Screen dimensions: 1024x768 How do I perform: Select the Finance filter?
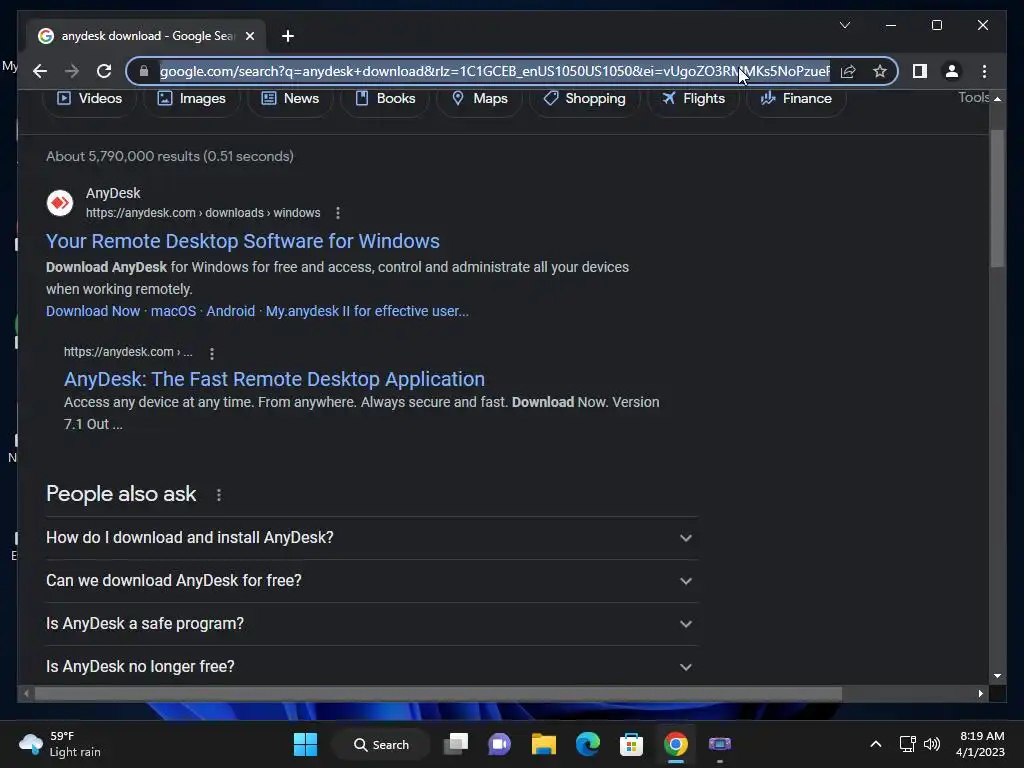(x=796, y=99)
